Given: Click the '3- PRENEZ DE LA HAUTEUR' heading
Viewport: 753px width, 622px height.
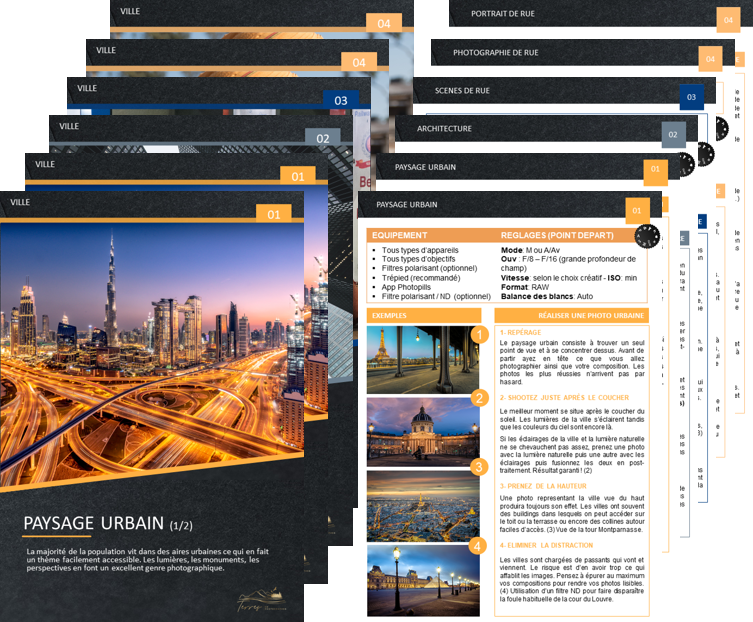Looking at the screenshot, I should pos(543,486).
